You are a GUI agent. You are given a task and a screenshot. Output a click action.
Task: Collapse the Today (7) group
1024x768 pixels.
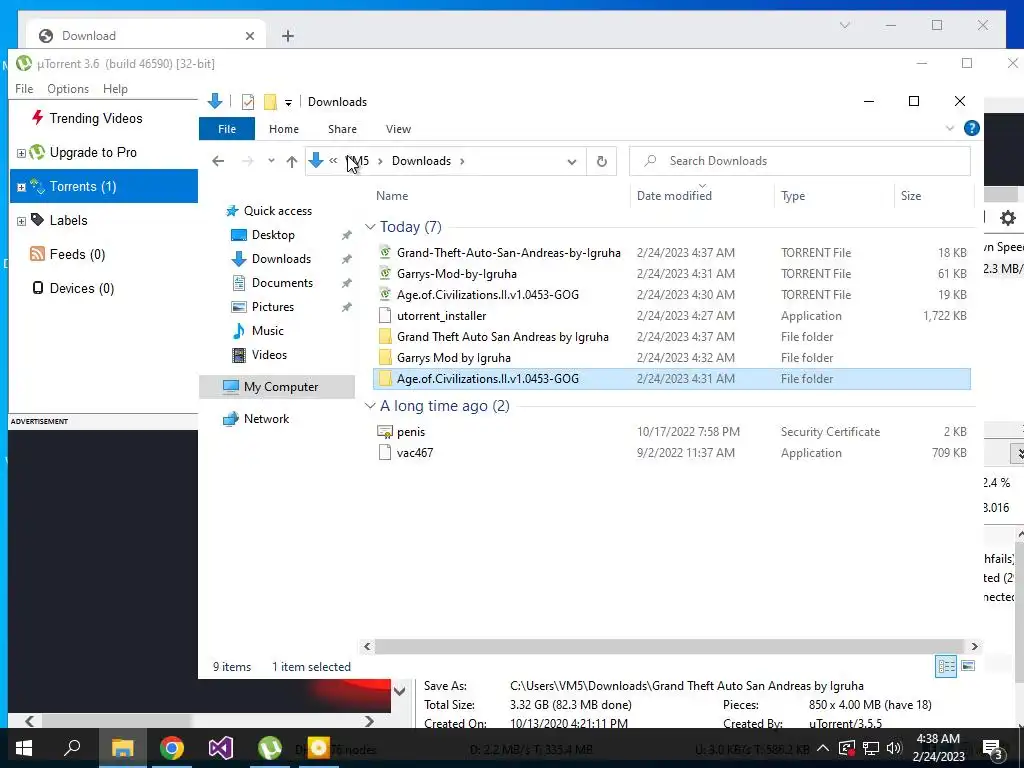pyautogui.click(x=370, y=227)
